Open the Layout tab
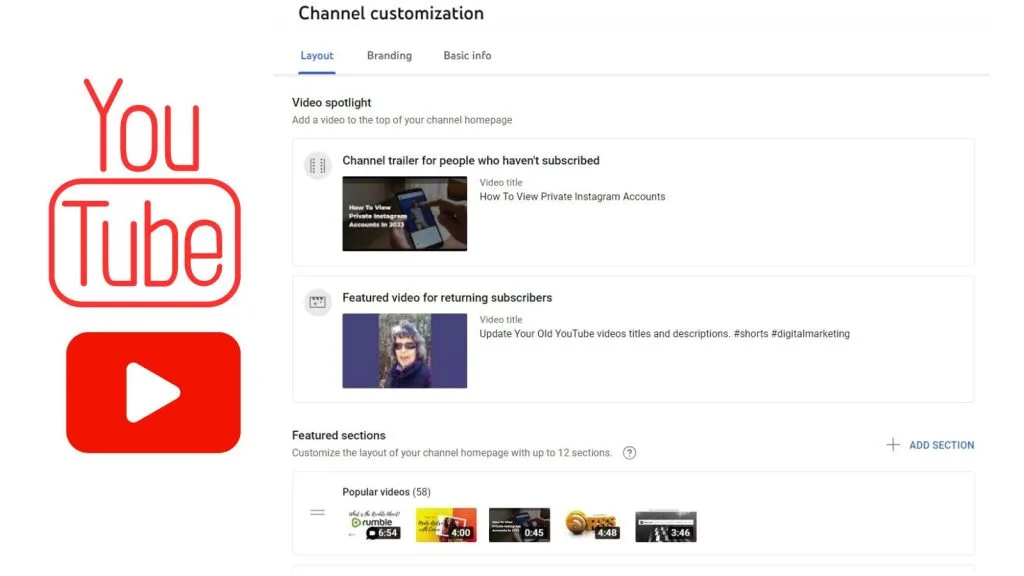 [x=316, y=56]
